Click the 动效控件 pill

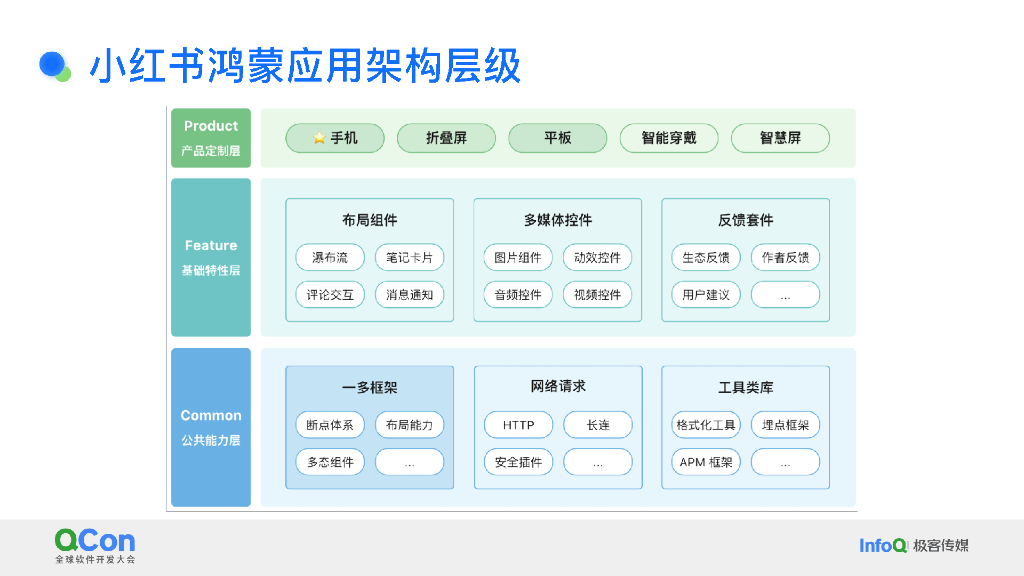tap(598, 257)
